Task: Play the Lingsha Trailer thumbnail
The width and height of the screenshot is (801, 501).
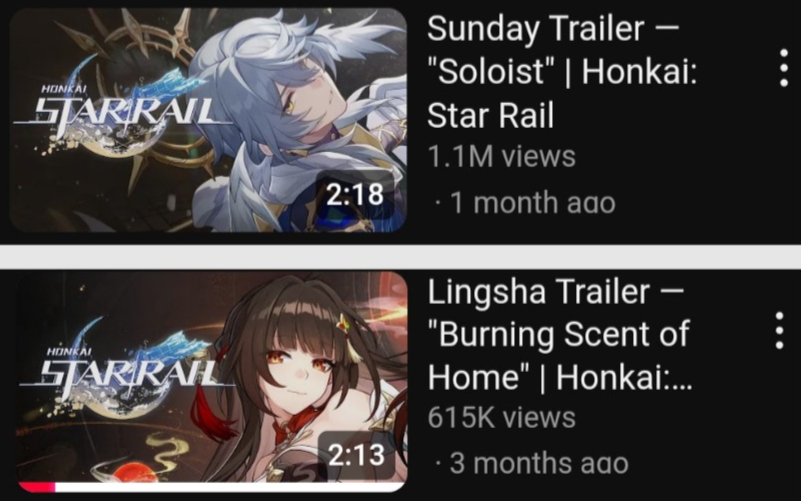Action: tap(212, 382)
